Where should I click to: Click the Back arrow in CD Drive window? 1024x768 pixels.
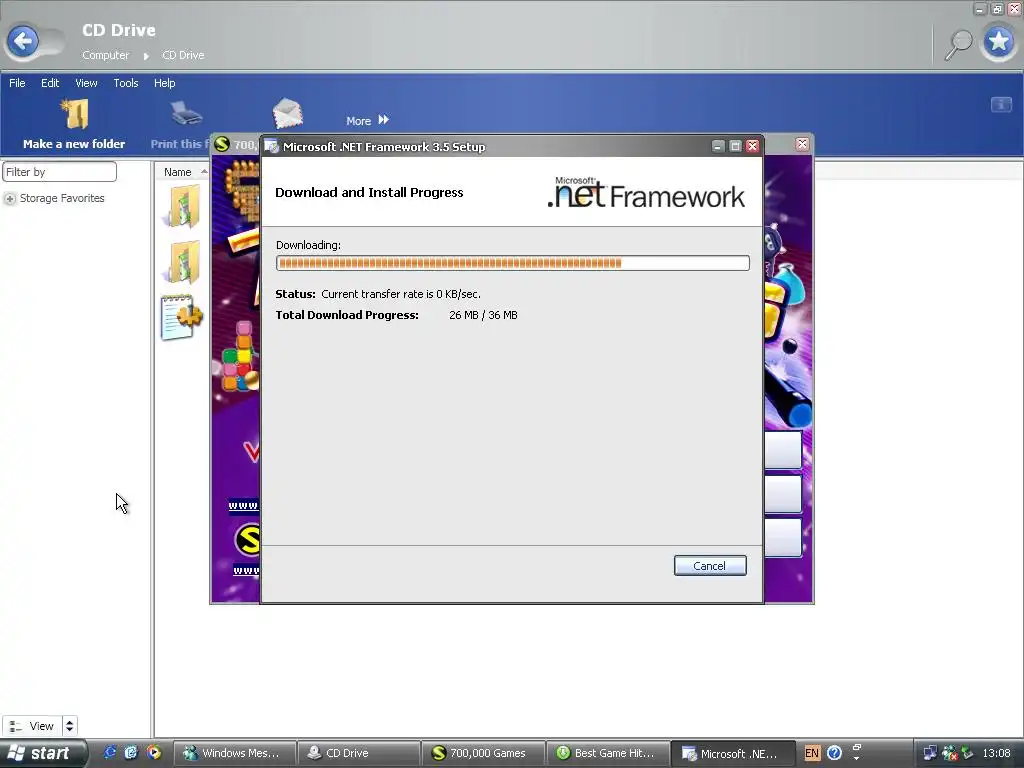point(23,42)
